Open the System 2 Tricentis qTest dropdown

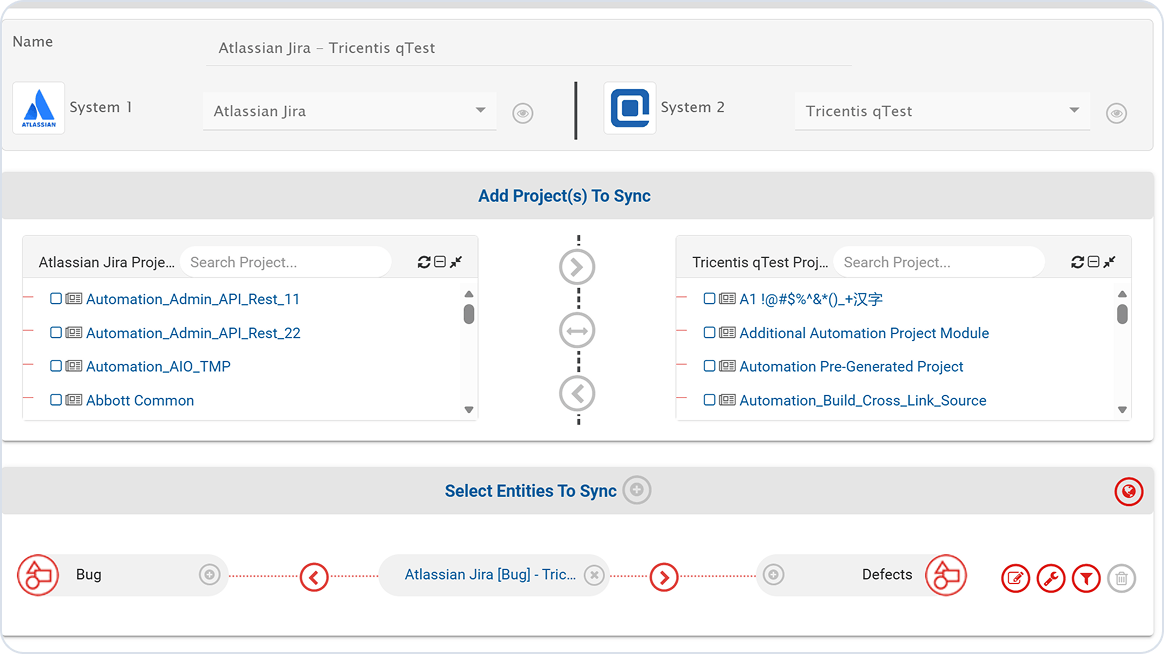(942, 111)
